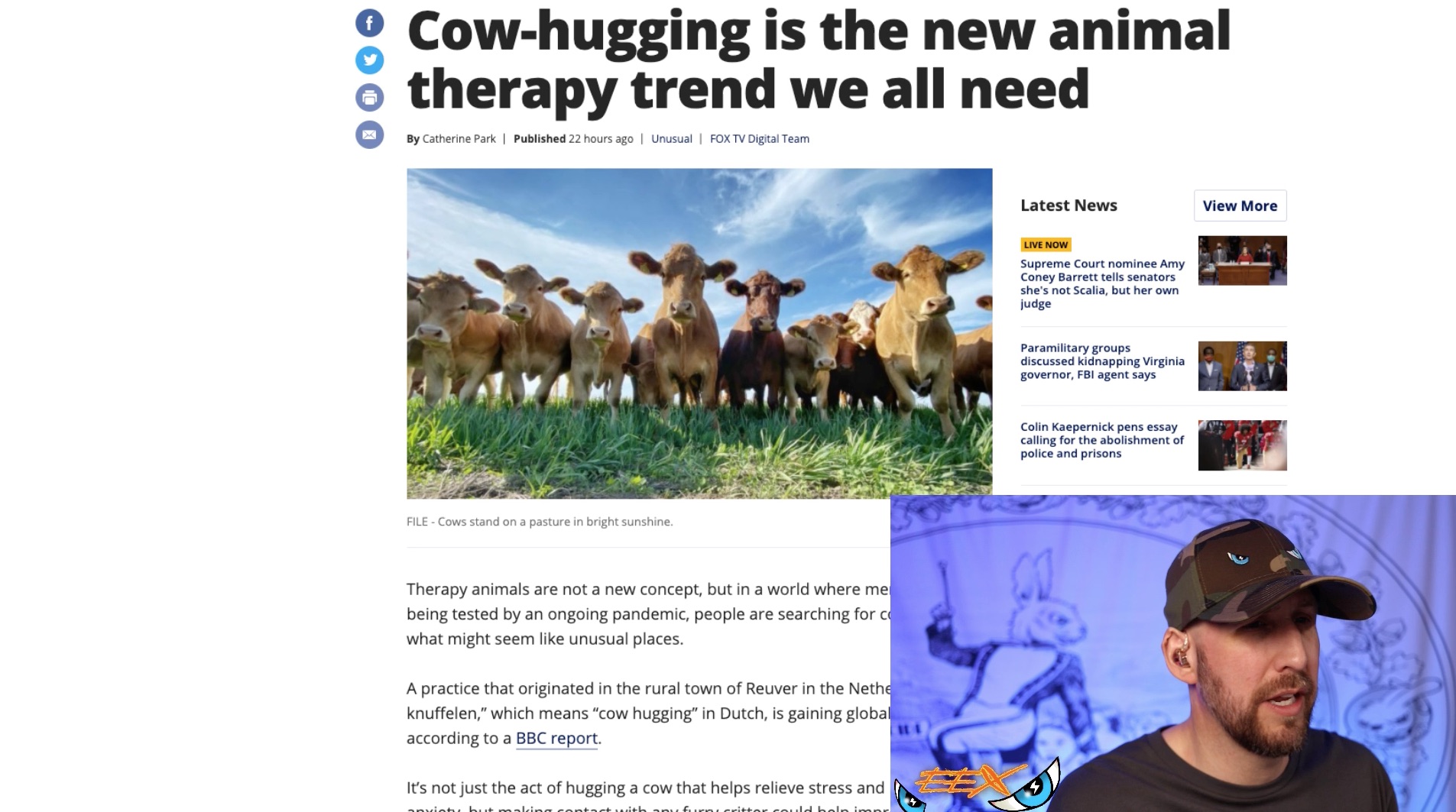Click the print article icon
The image size is (1456, 812).
coord(369,97)
